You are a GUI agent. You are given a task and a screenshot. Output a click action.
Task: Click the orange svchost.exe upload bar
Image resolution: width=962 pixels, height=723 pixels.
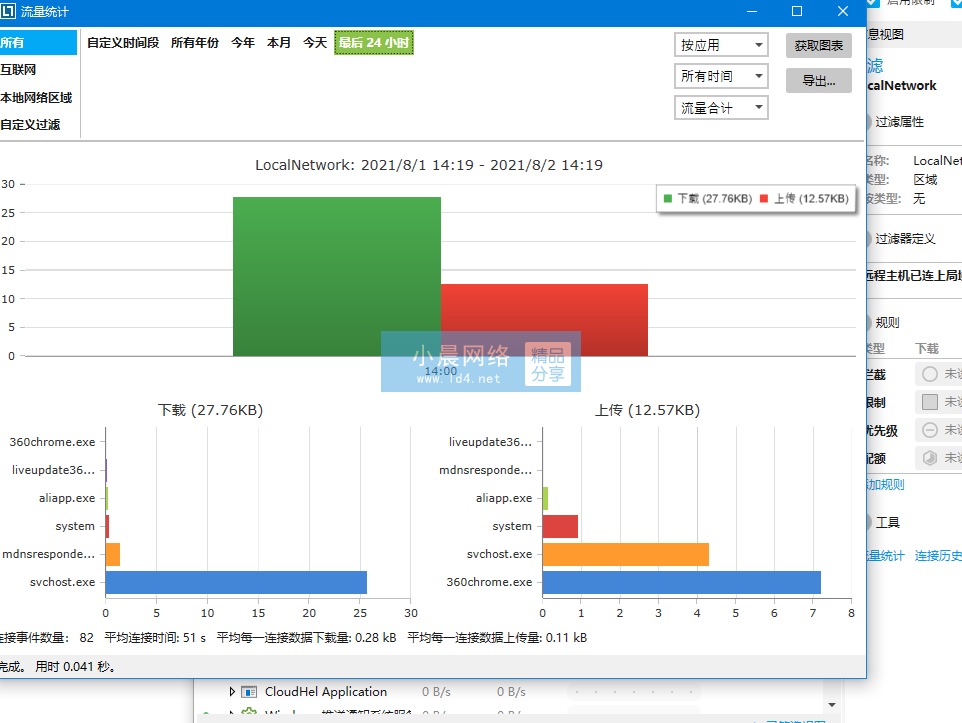coord(626,554)
